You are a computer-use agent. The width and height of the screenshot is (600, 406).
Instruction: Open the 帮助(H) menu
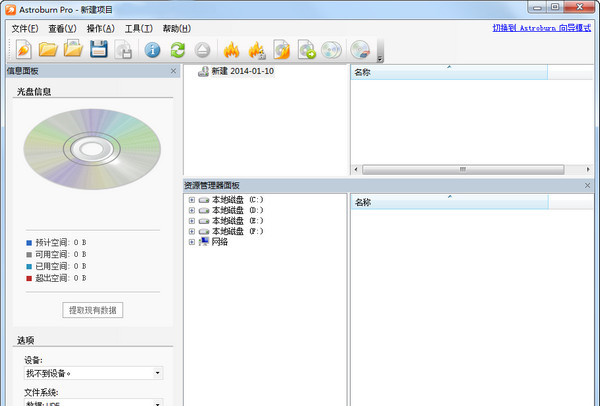[177, 29]
